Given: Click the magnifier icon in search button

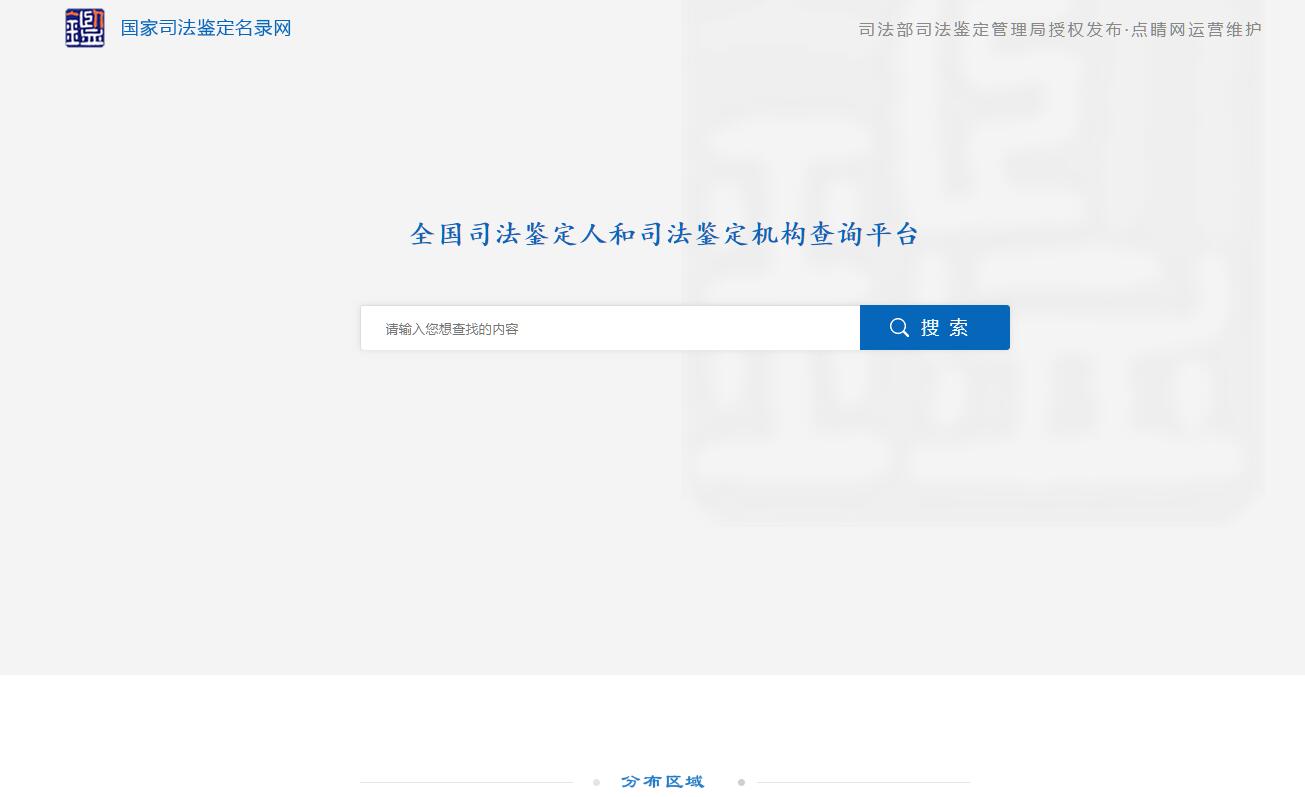Looking at the screenshot, I should (x=899, y=328).
